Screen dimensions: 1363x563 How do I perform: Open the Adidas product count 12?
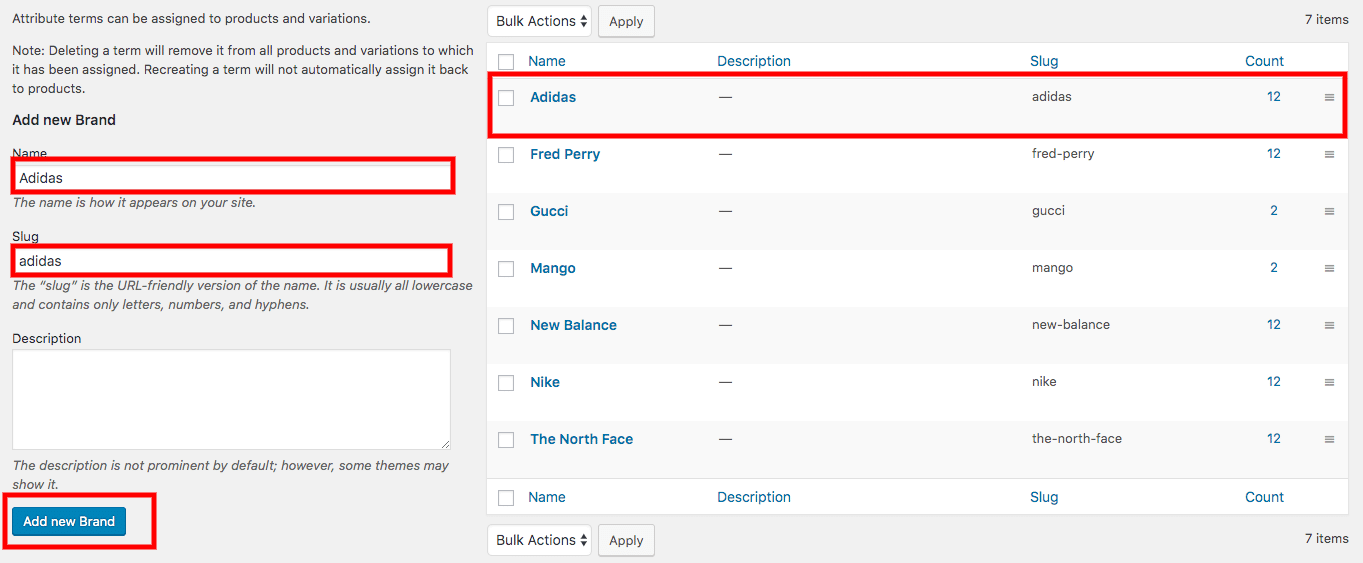pos(1274,97)
